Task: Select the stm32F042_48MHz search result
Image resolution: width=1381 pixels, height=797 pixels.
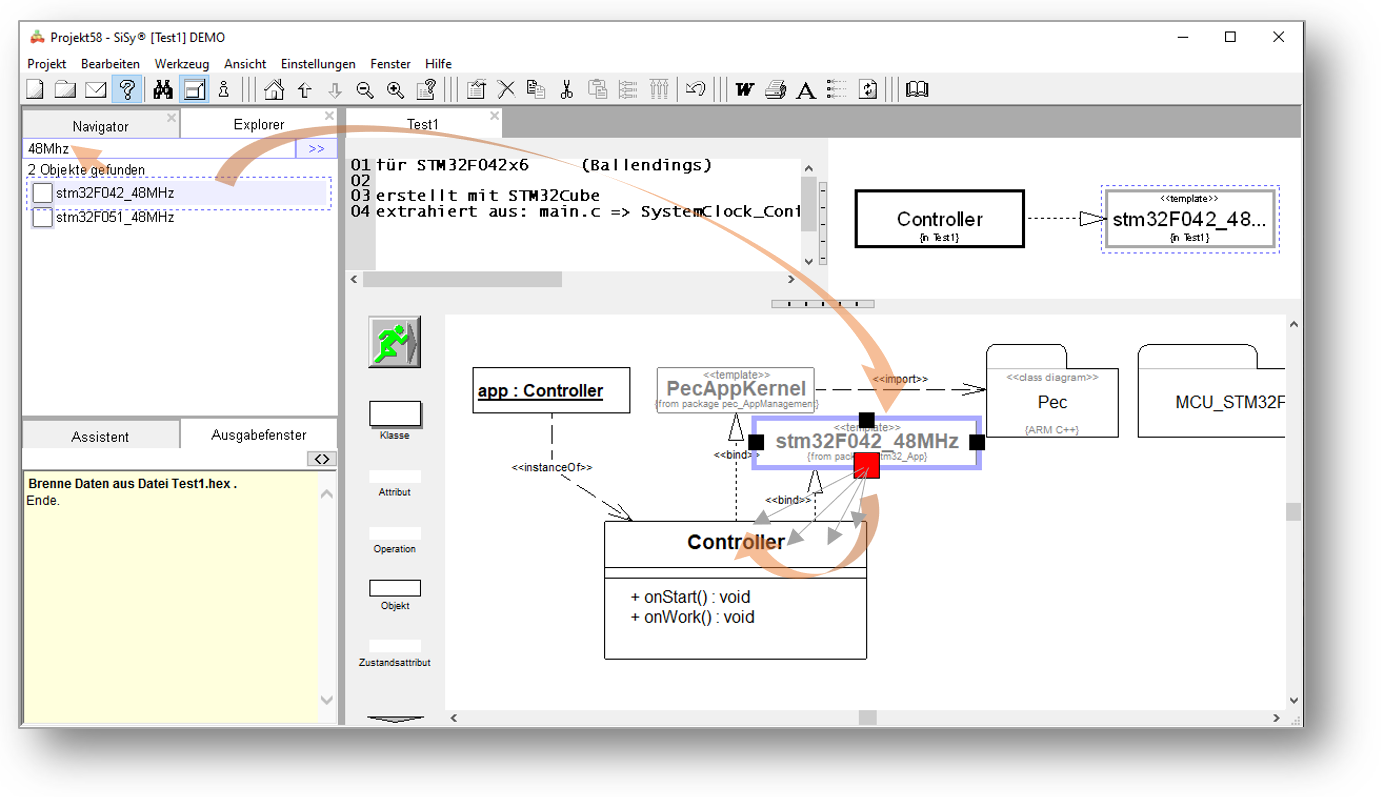Action: click(114, 193)
